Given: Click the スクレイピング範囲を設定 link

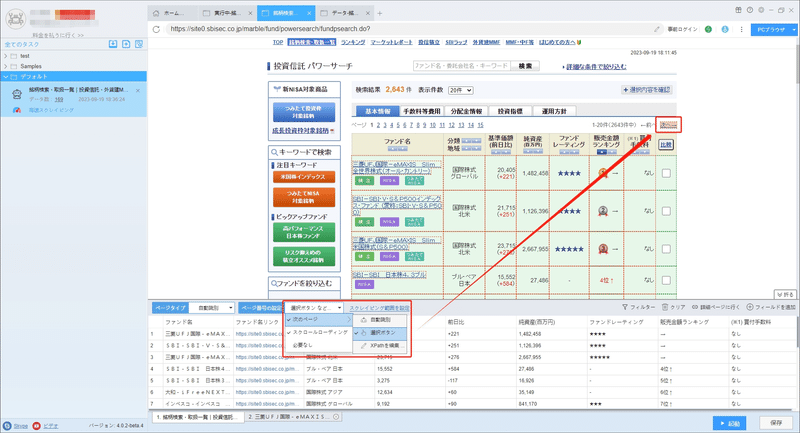Looking at the screenshot, I should tap(379, 308).
